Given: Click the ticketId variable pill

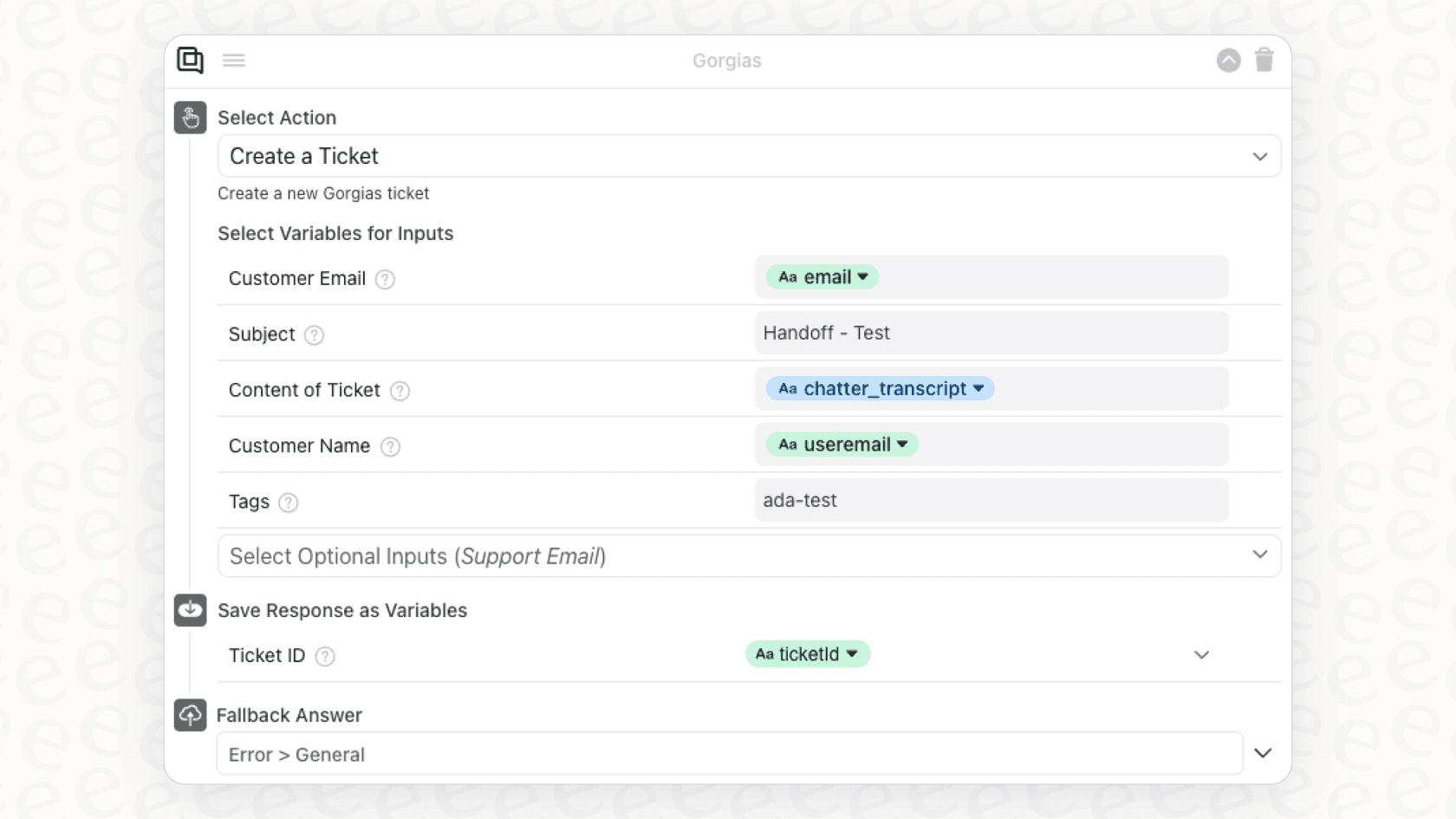Looking at the screenshot, I should (807, 654).
